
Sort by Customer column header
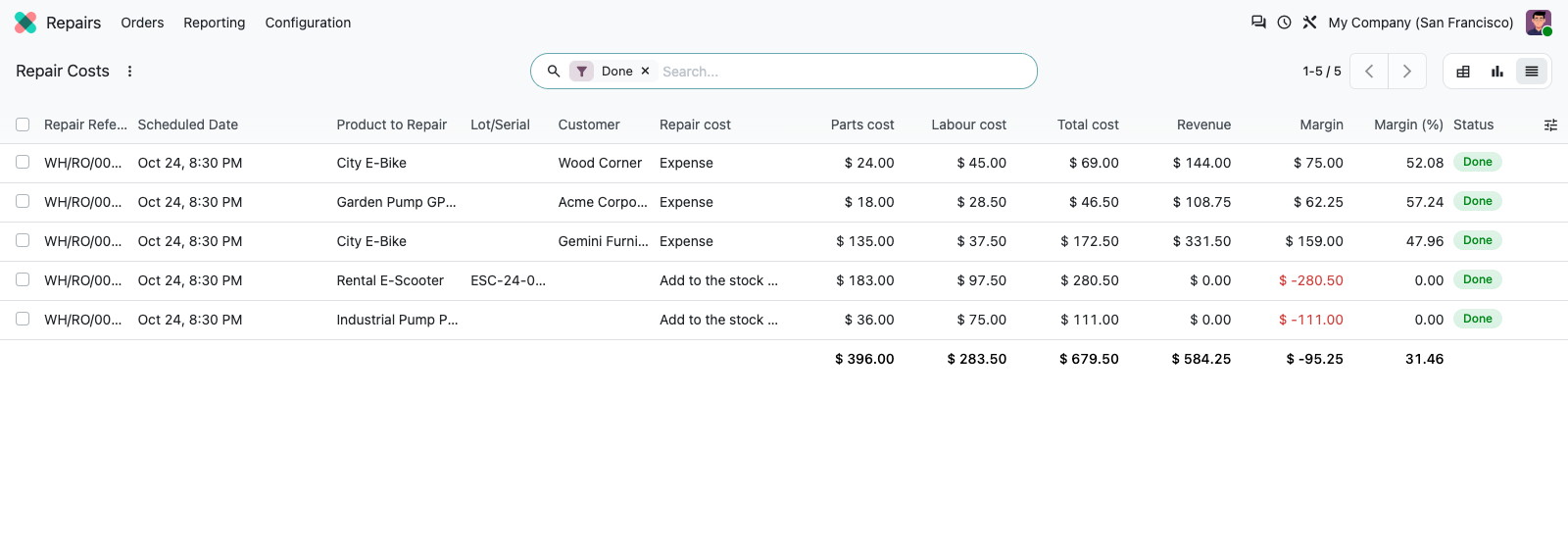589,125
